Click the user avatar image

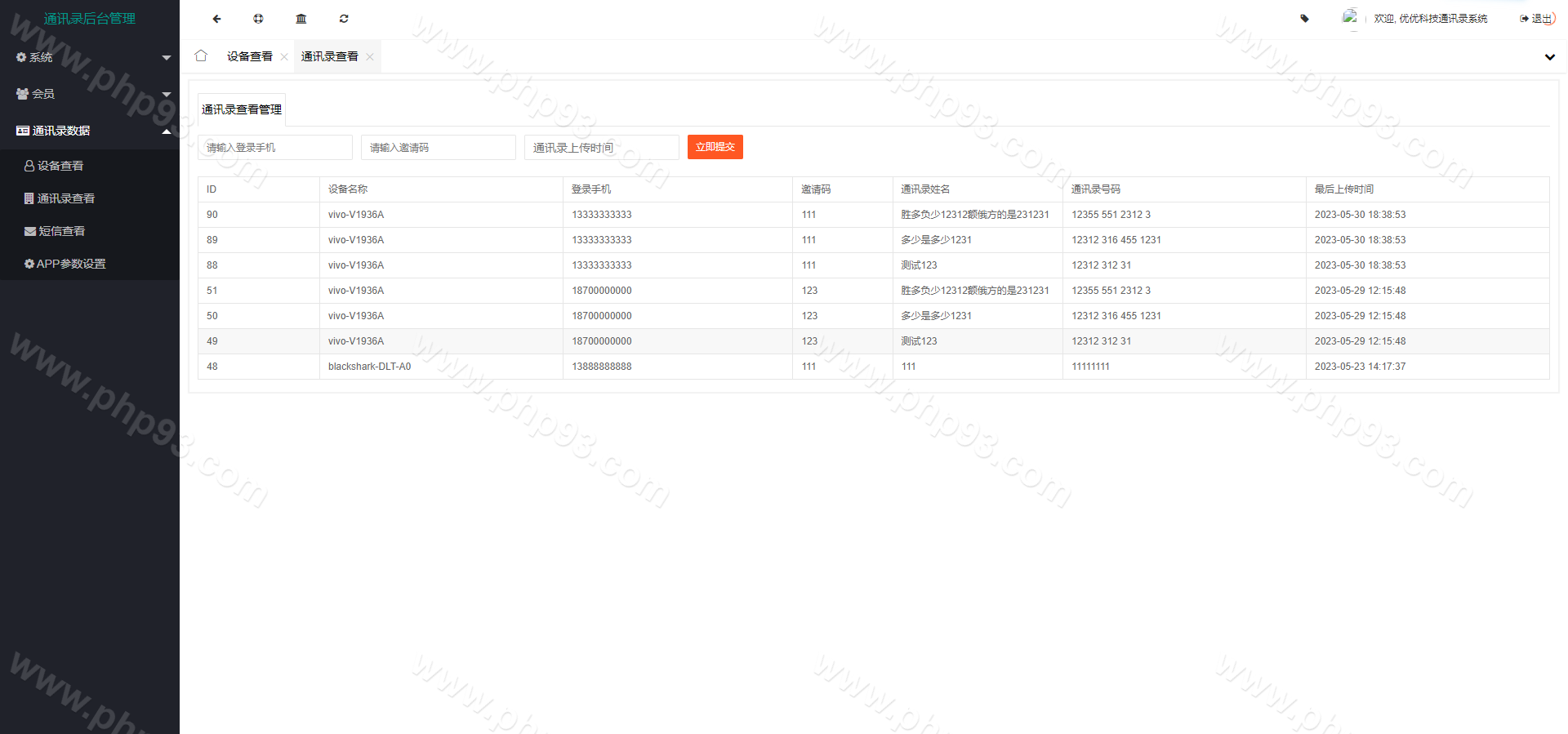click(1349, 17)
